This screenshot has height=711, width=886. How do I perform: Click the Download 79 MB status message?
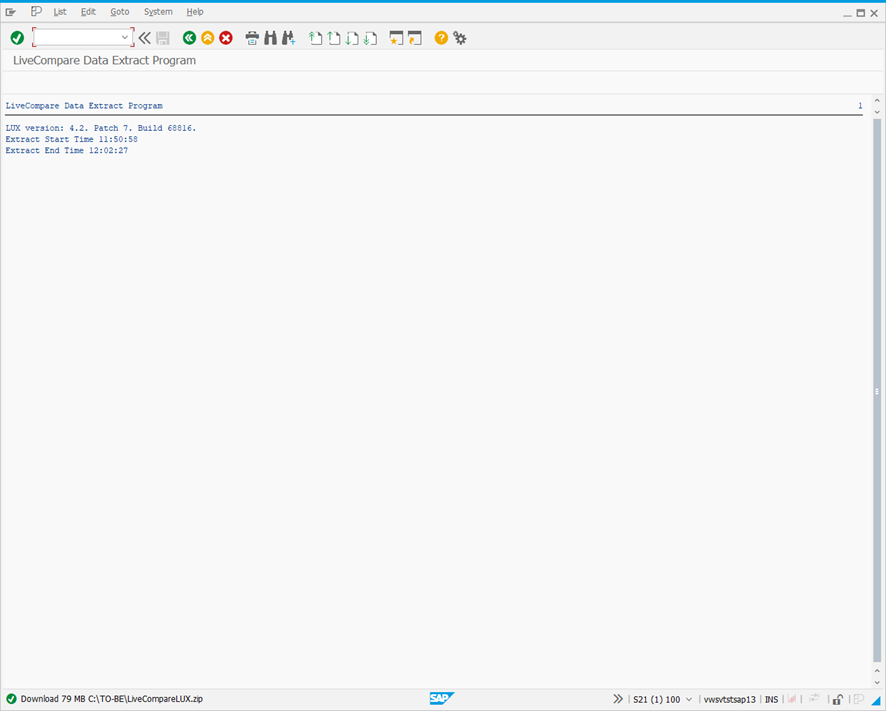(112, 699)
